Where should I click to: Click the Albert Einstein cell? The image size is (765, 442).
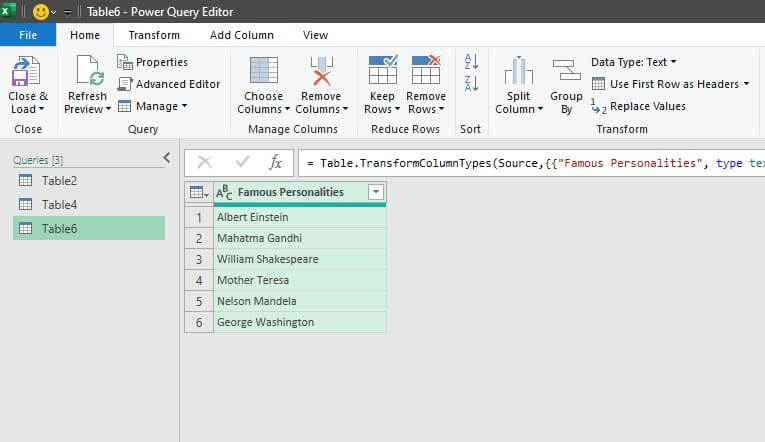click(x=300, y=217)
